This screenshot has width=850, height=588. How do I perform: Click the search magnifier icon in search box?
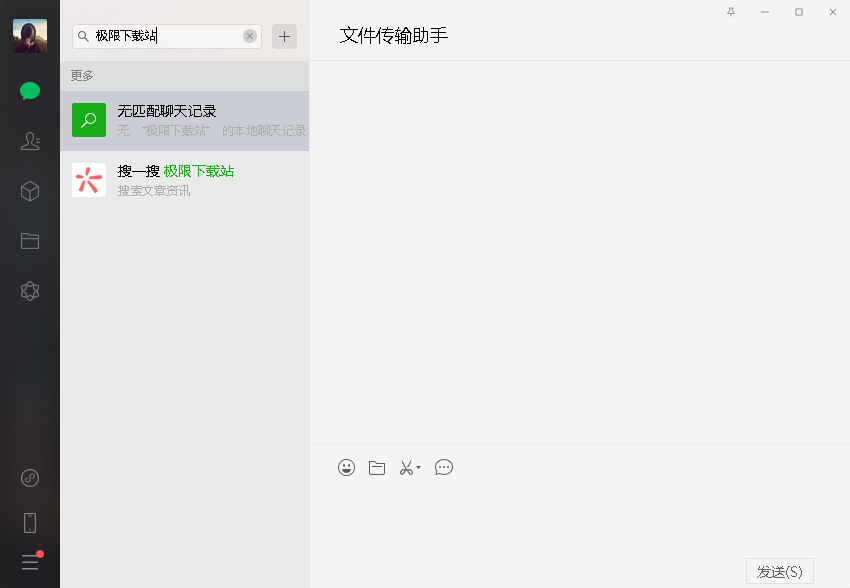tap(83, 36)
